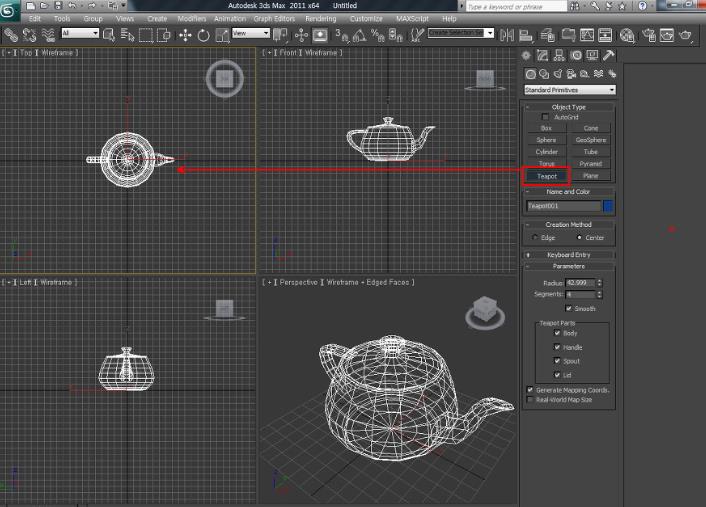This screenshot has height=507, width=706.
Task: Activate the Select and Uniform Scale tool
Action: click(x=222, y=35)
